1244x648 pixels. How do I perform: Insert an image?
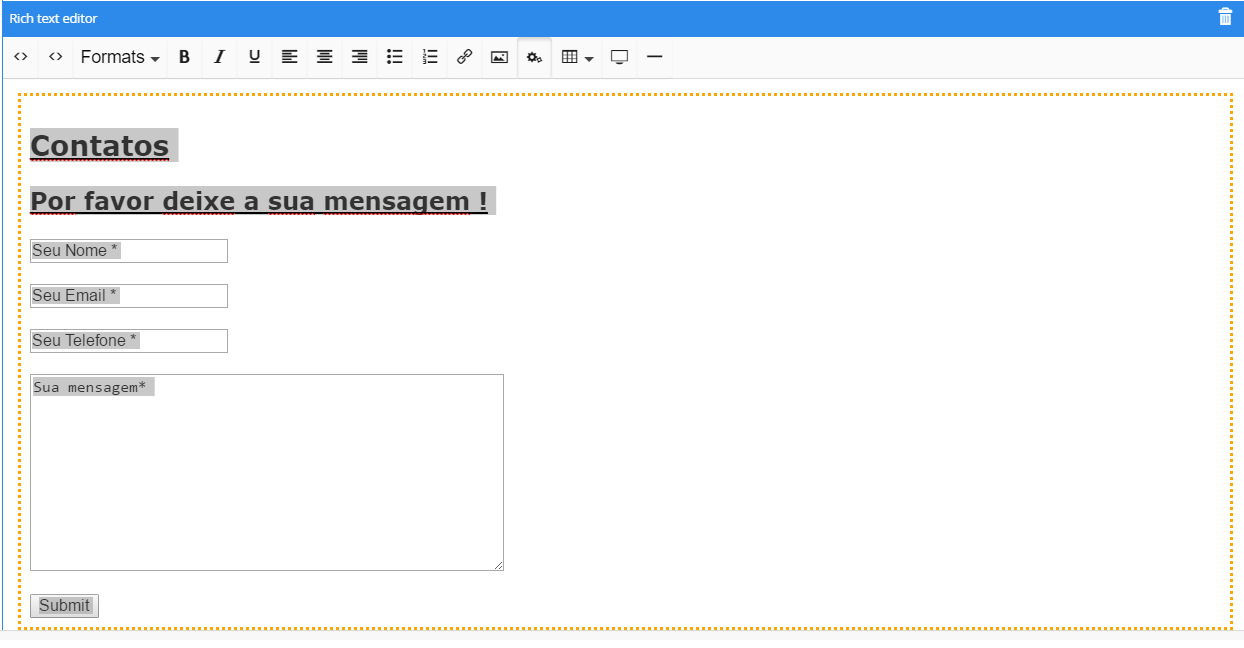tap(499, 57)
